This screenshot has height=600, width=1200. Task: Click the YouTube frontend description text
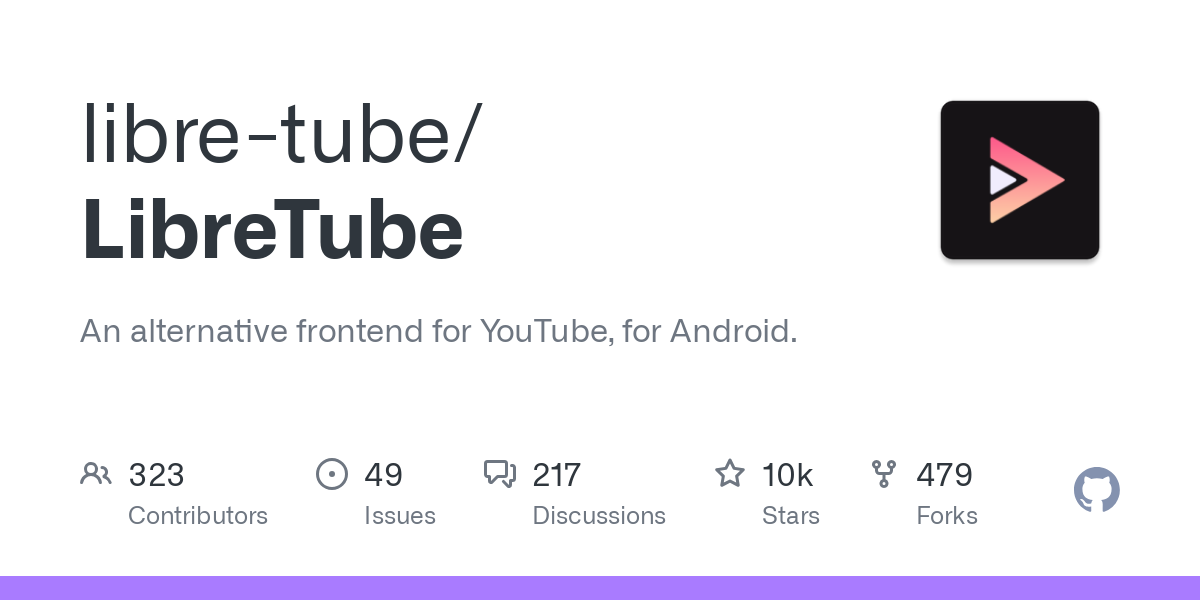(438, 331)
